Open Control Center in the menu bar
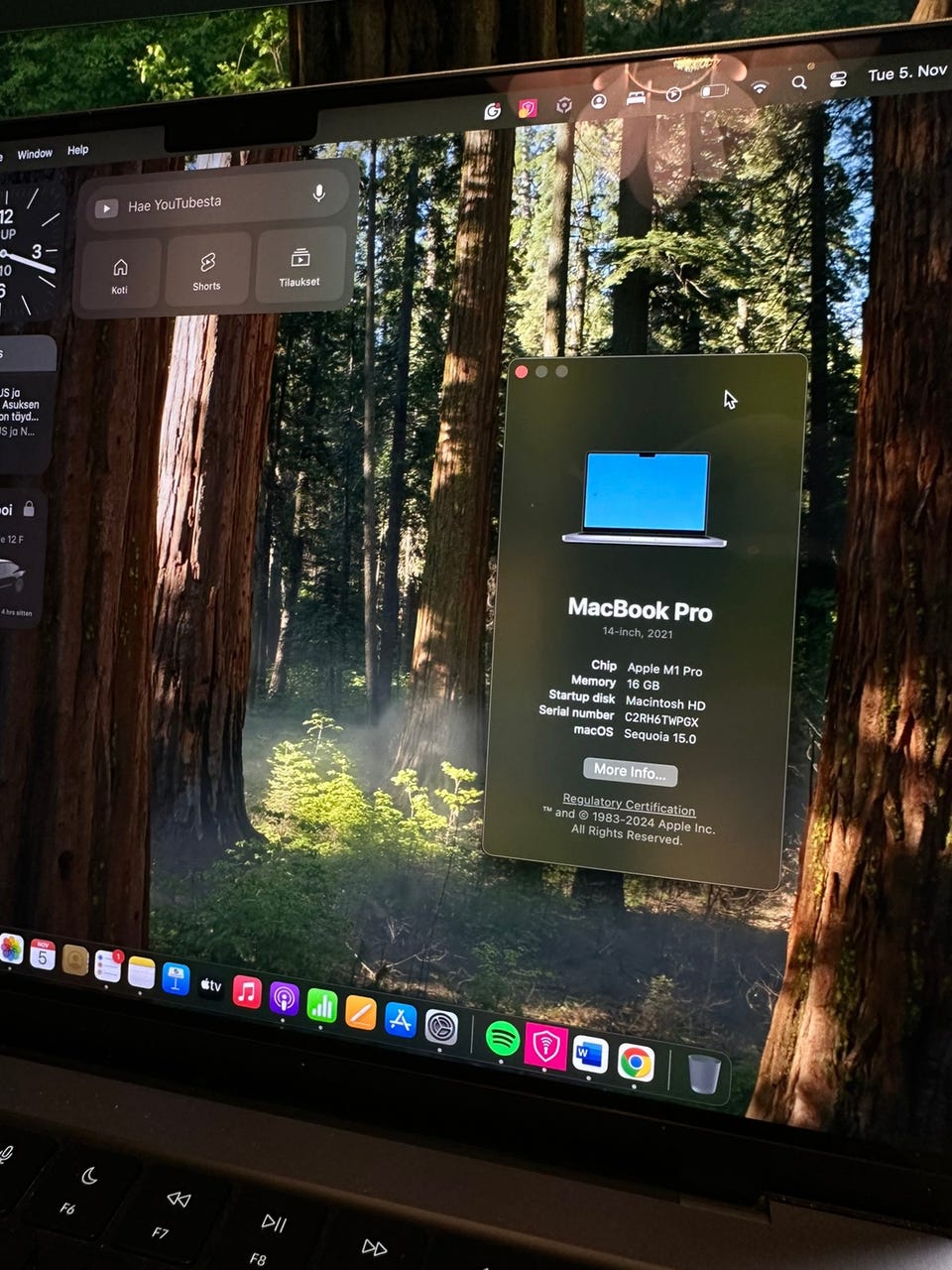 (x=838, y=79)
